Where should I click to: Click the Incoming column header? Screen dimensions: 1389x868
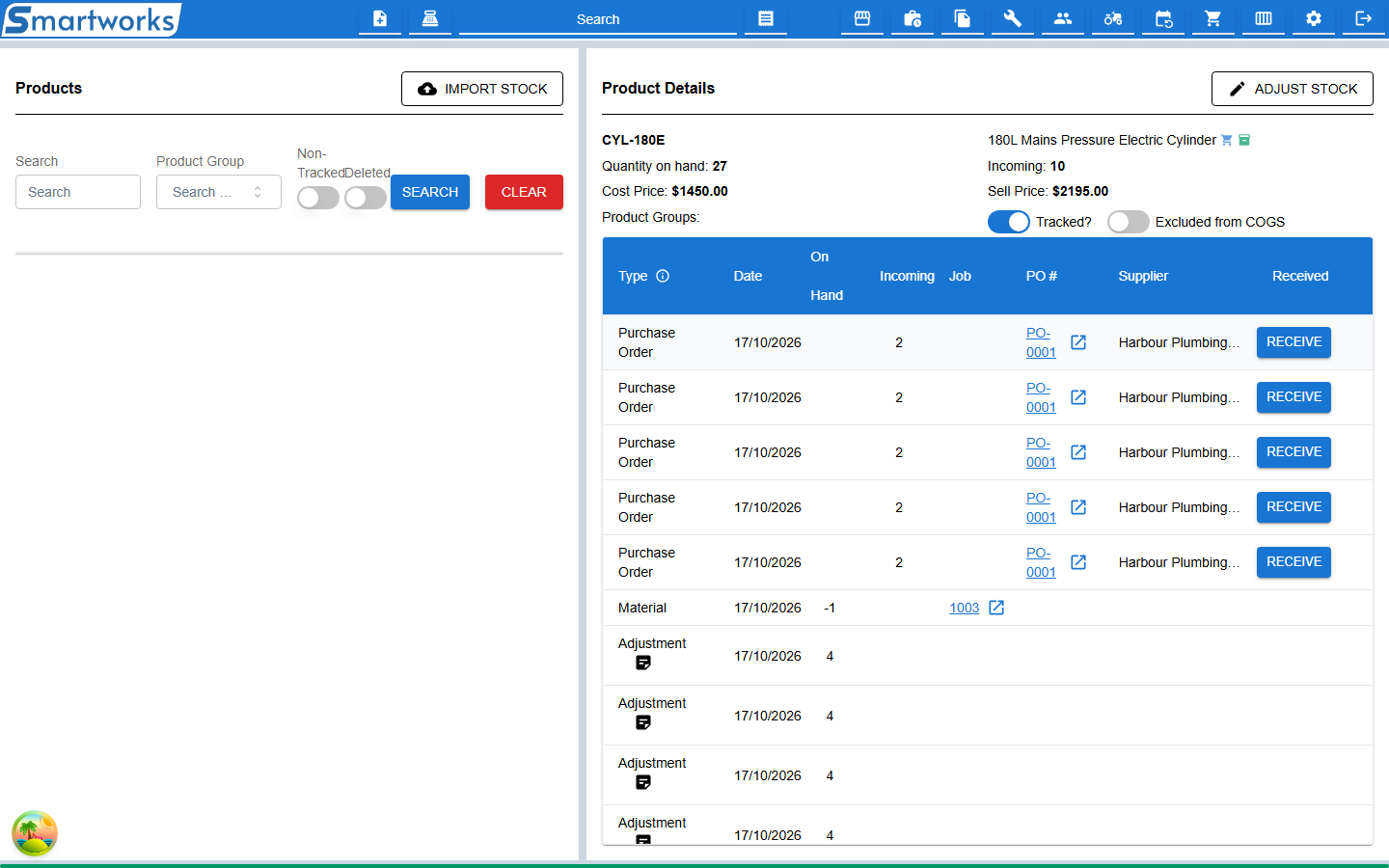pyautogui.click(x=907, y=276)
